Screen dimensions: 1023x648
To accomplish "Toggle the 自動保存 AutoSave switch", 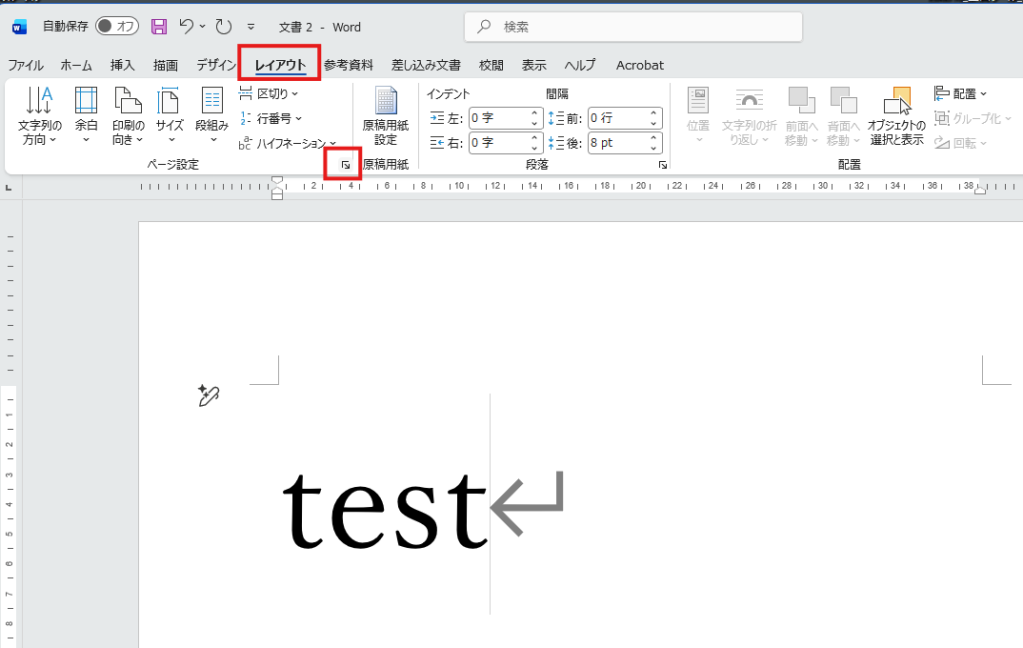I will click(x=117, y=27).
